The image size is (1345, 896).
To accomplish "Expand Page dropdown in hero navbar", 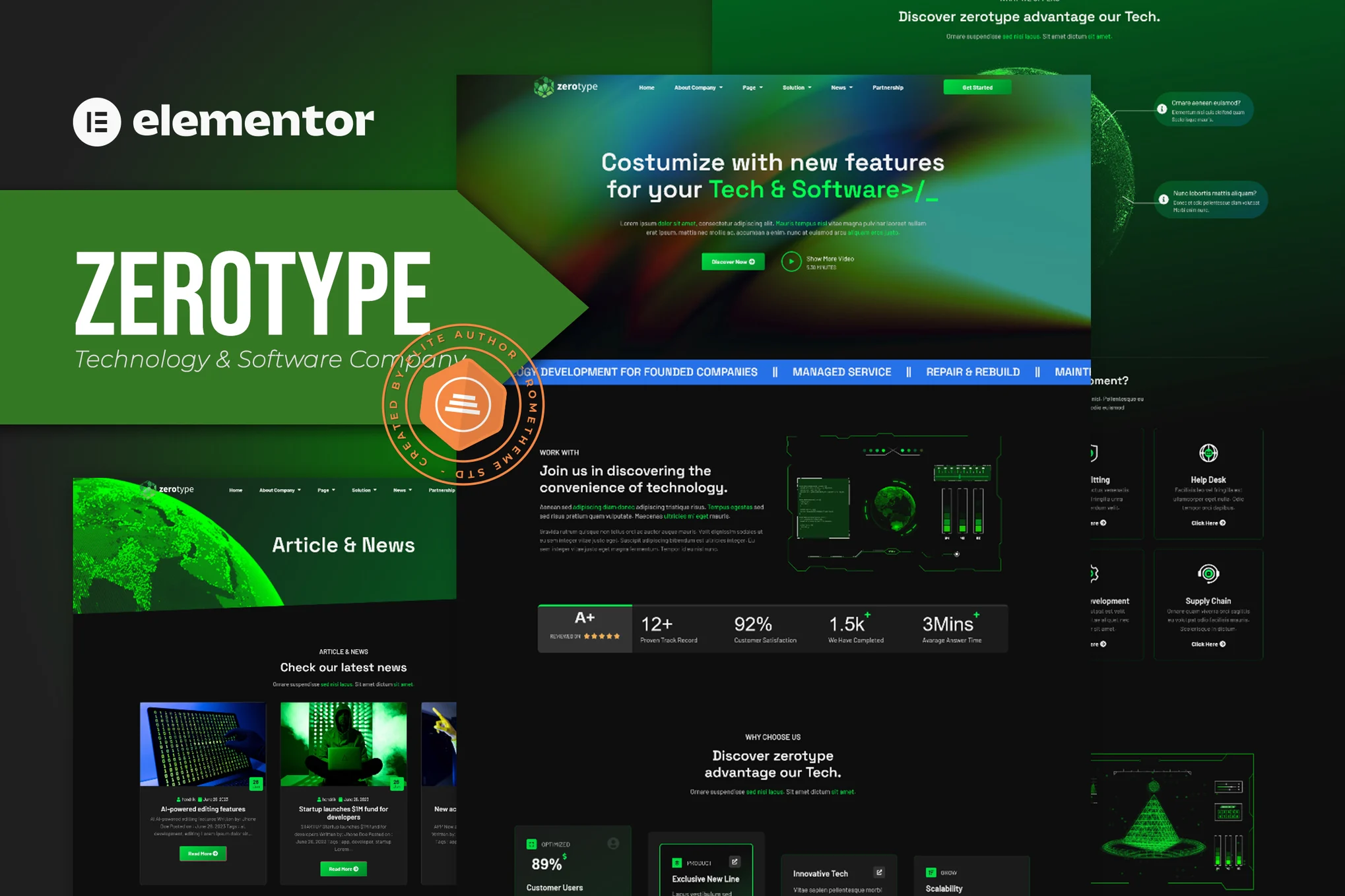I will [752, 88].
